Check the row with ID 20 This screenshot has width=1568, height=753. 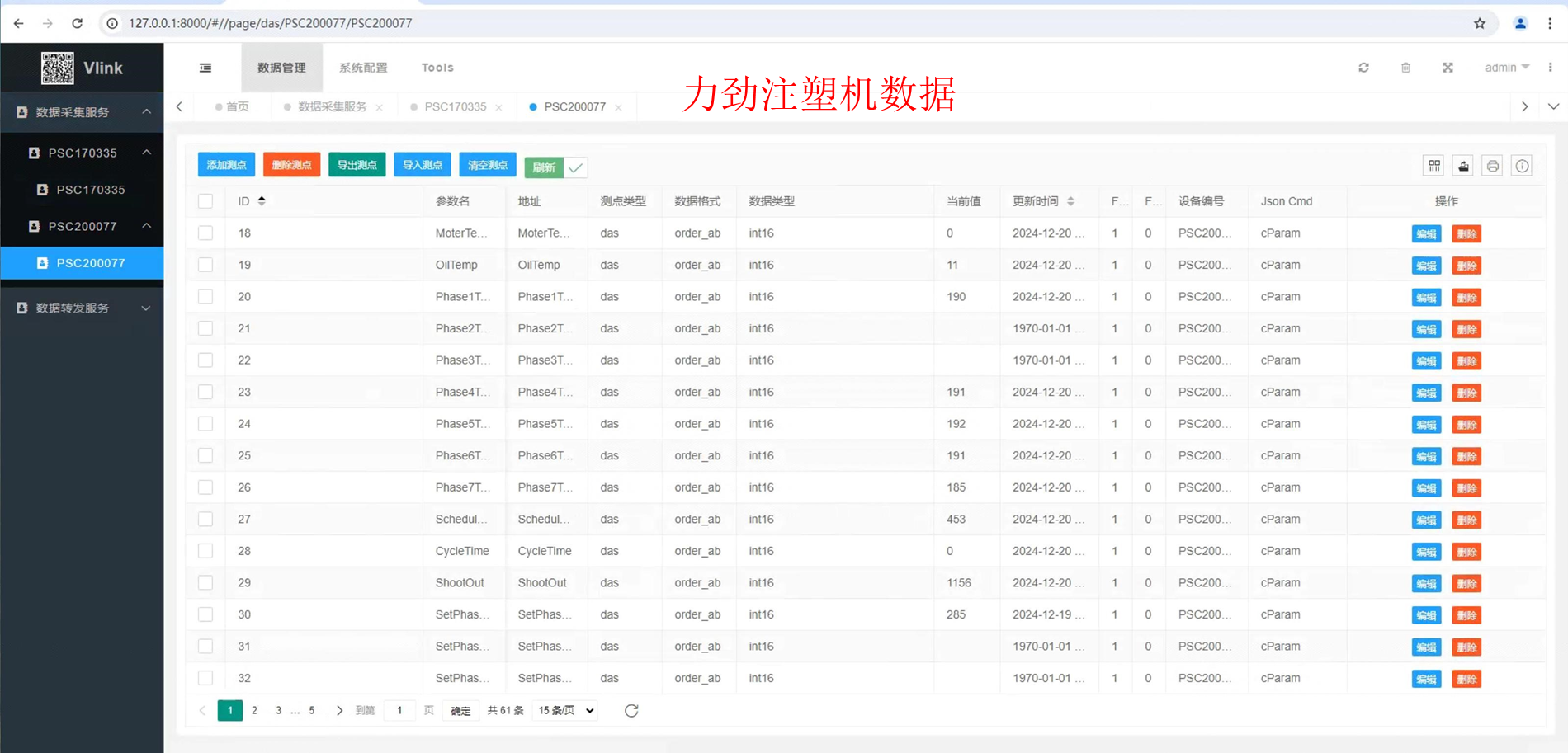205,296
